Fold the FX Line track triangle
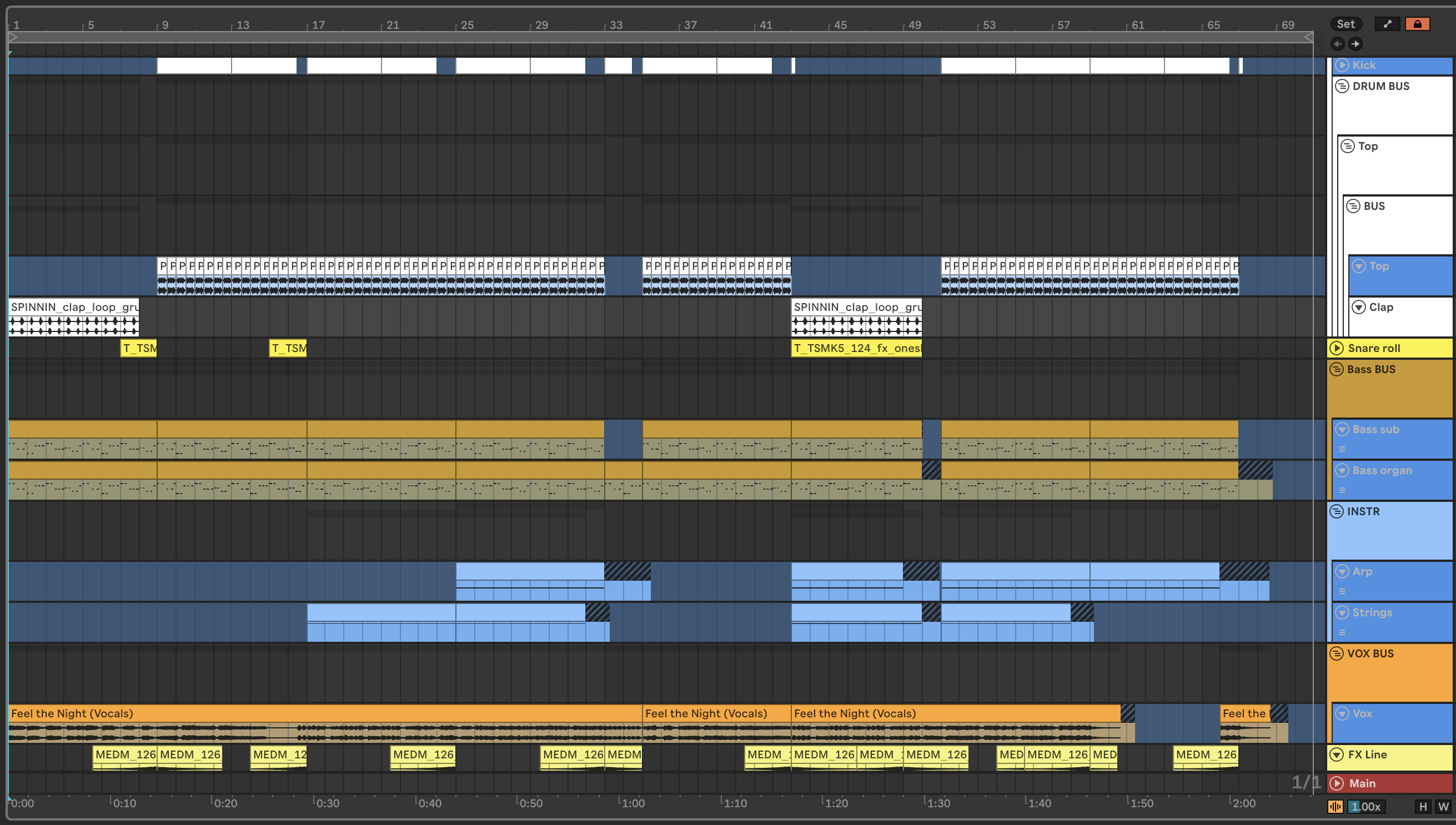 [1337, 754]
